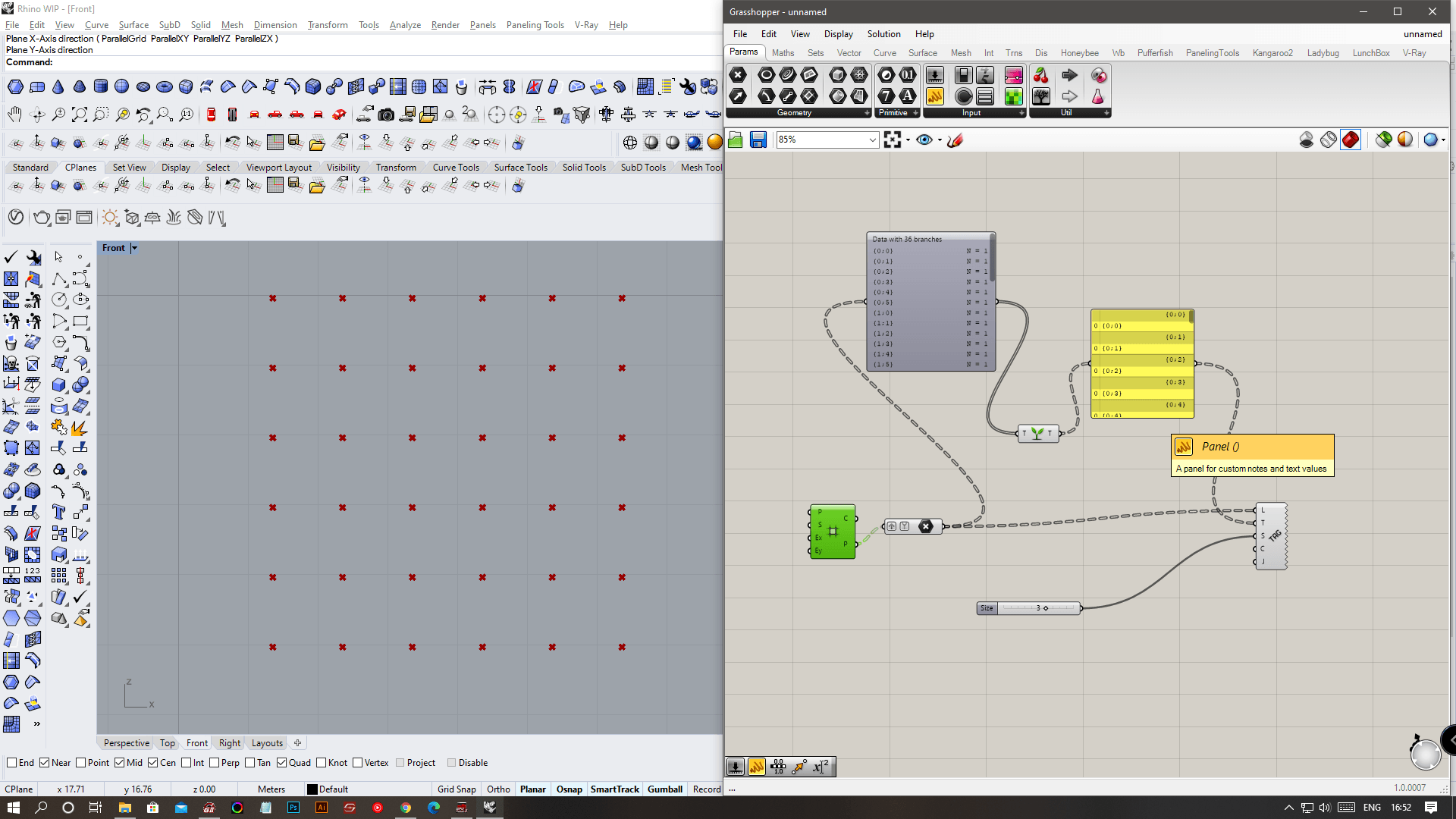Image resolution: width=1456 pixels, height=819 pixels.
Task: Click the V-Ray teapot render icon
Action: point(42,218)
